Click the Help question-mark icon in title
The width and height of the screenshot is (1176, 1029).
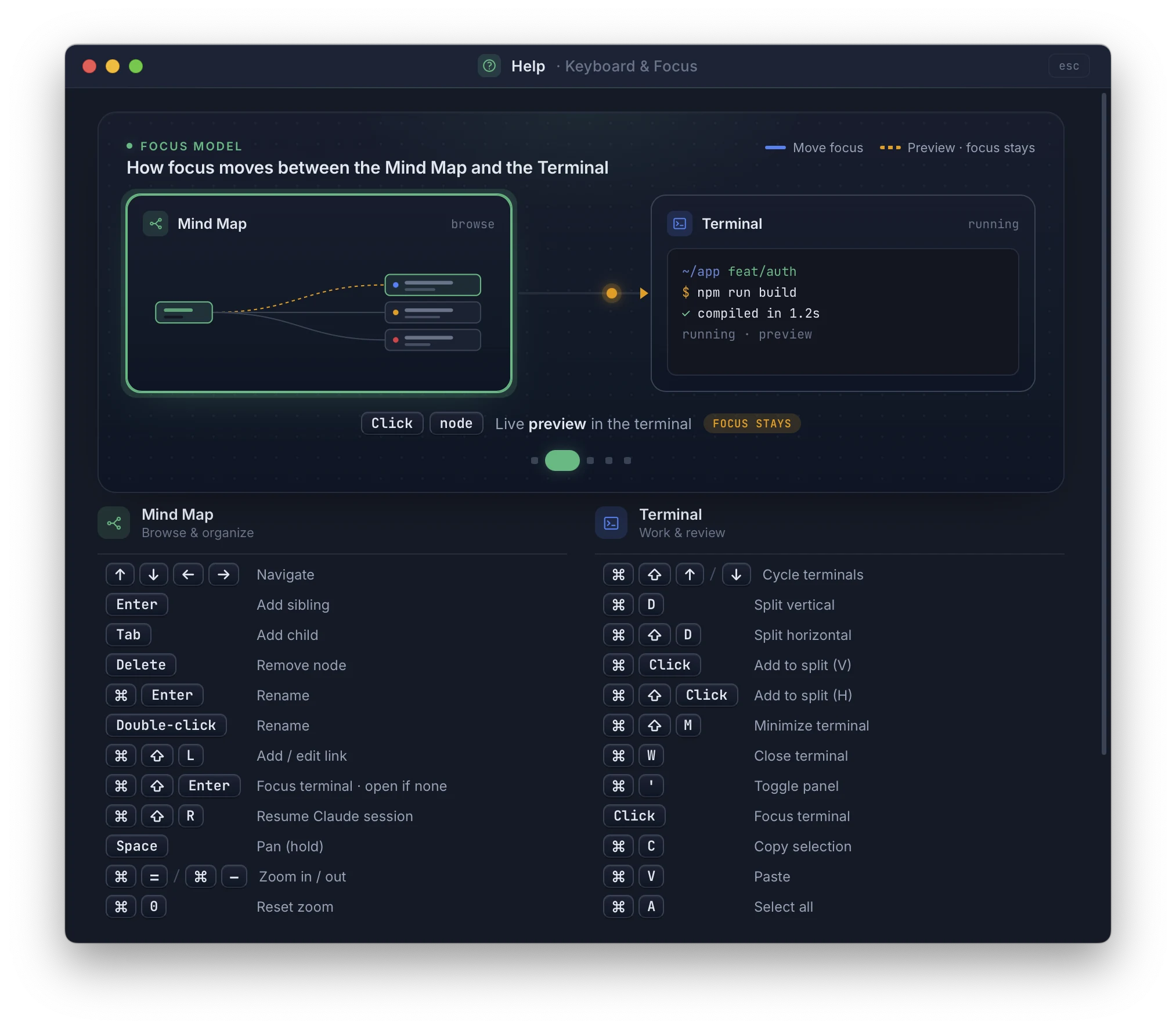click(489, 66)
